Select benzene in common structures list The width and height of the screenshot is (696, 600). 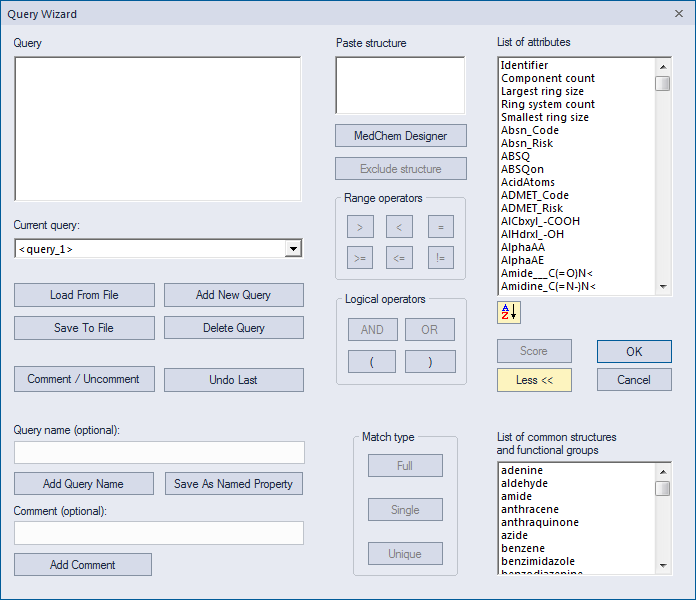pyautogui.click(x=523, y=548)
